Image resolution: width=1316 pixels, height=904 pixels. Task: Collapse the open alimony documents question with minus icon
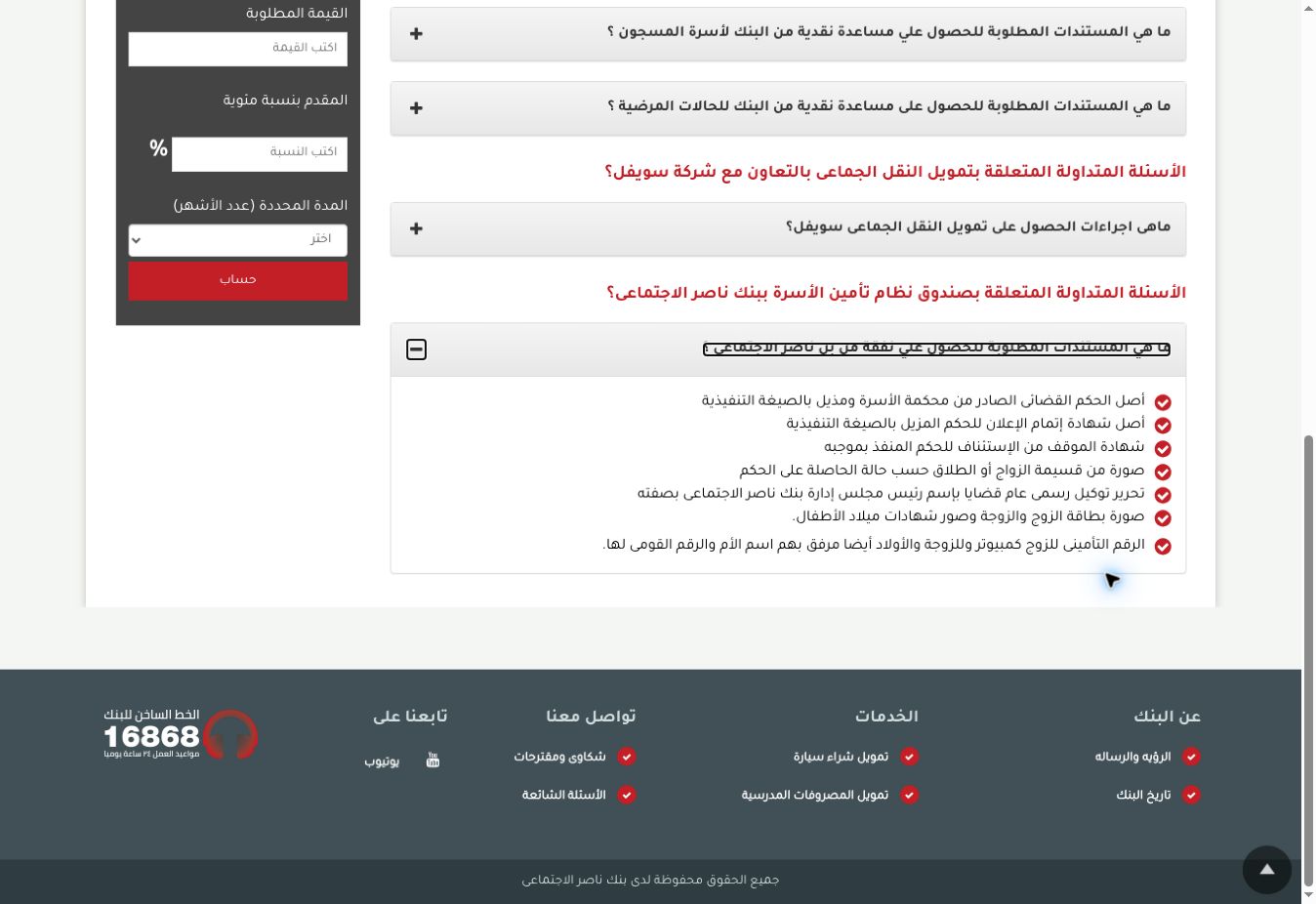(x=417, y=349)
